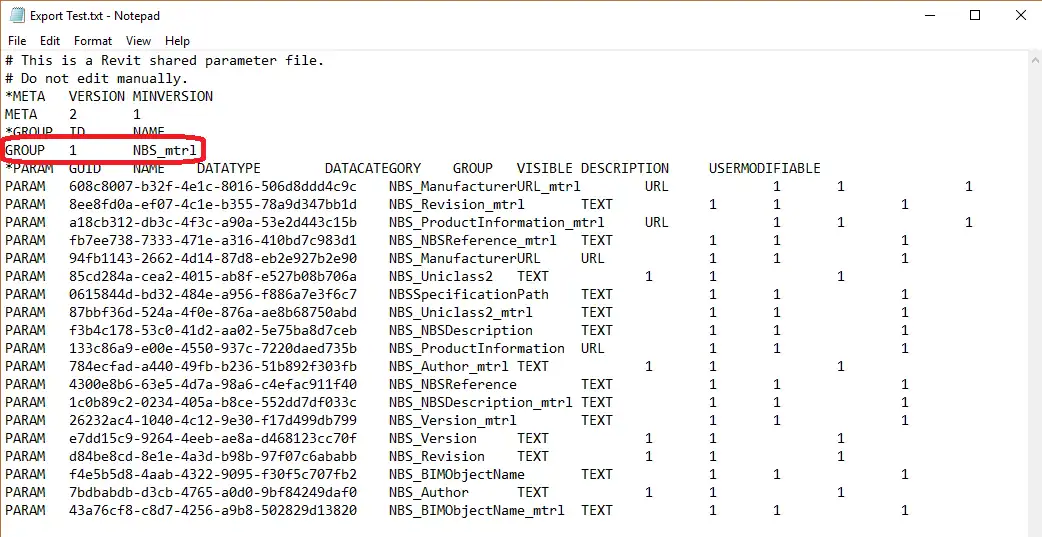Click the USERMODIFIABLE column header text

pos(764,168)
